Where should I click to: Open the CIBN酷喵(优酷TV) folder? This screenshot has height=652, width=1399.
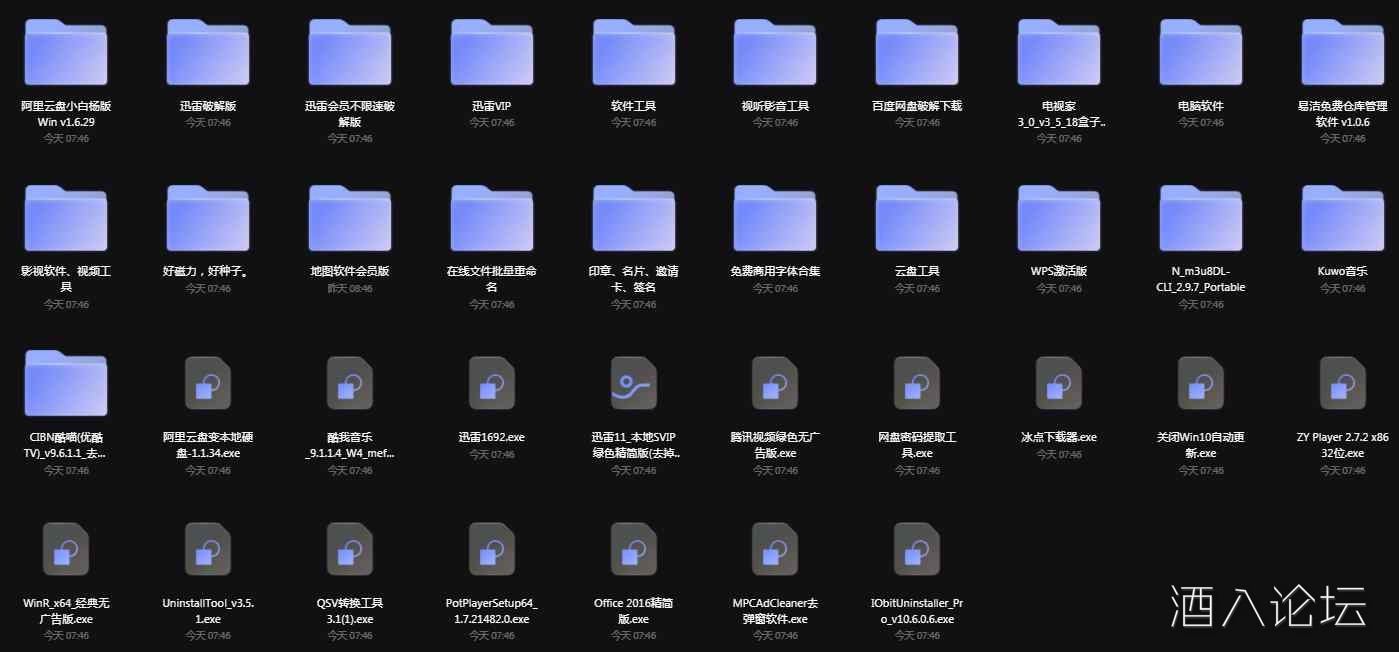coord(65,383)
